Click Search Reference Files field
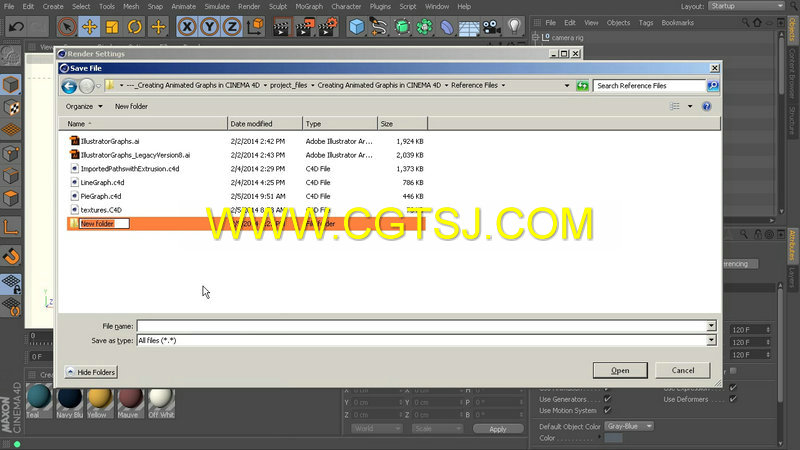This screenshot has width=800, height=450. [x=649, y=86]
